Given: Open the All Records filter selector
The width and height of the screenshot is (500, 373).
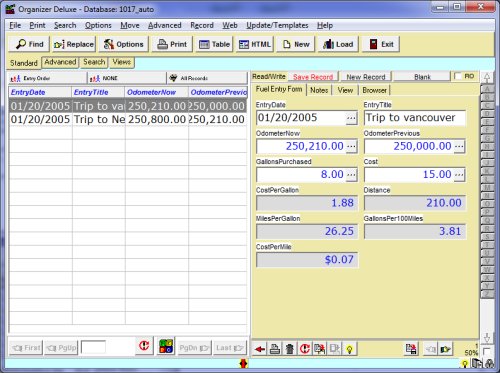Looking at the screenshot, I should [x=207, y=78].
